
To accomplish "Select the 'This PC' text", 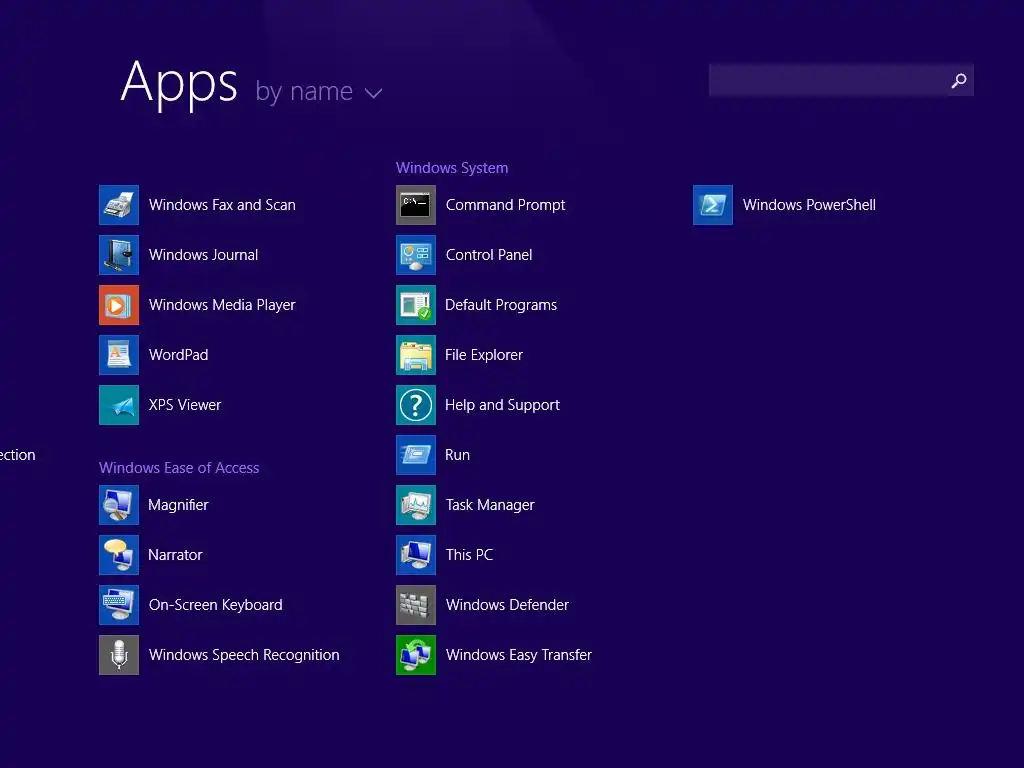I will [469, 555].
